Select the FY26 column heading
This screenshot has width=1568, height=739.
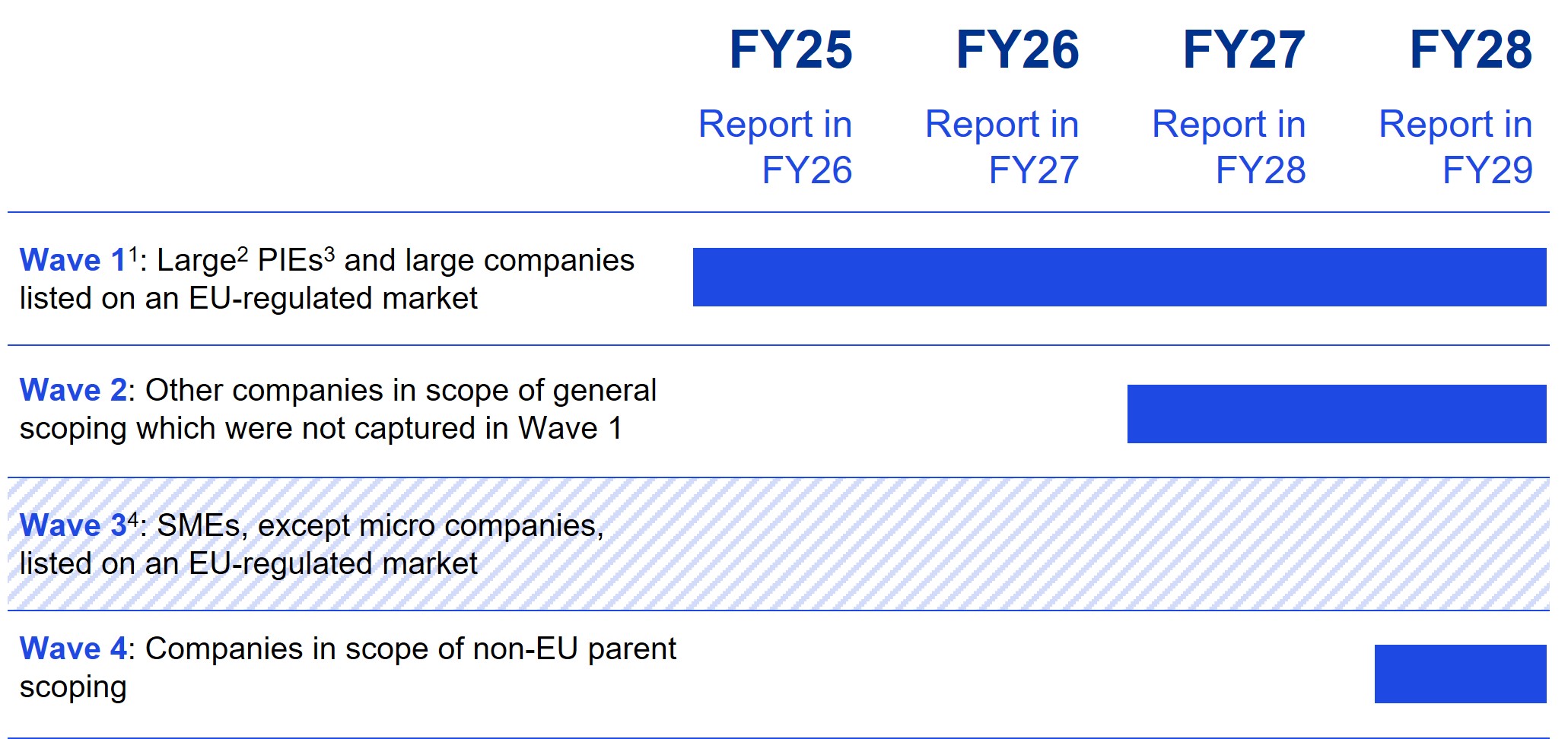click(x=1017, y=50)
